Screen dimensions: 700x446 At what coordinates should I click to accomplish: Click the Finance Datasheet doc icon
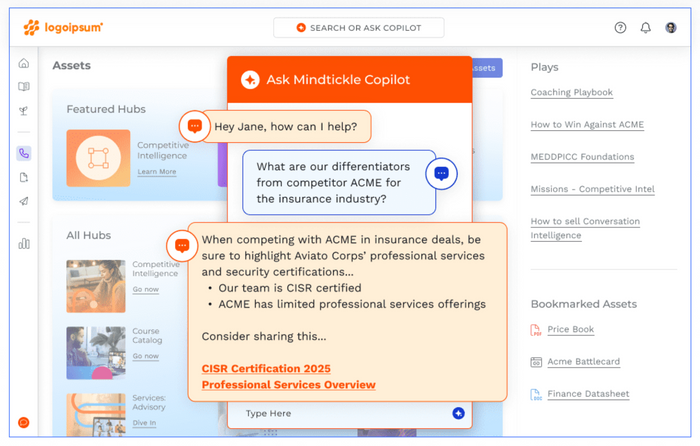[536, 394]
